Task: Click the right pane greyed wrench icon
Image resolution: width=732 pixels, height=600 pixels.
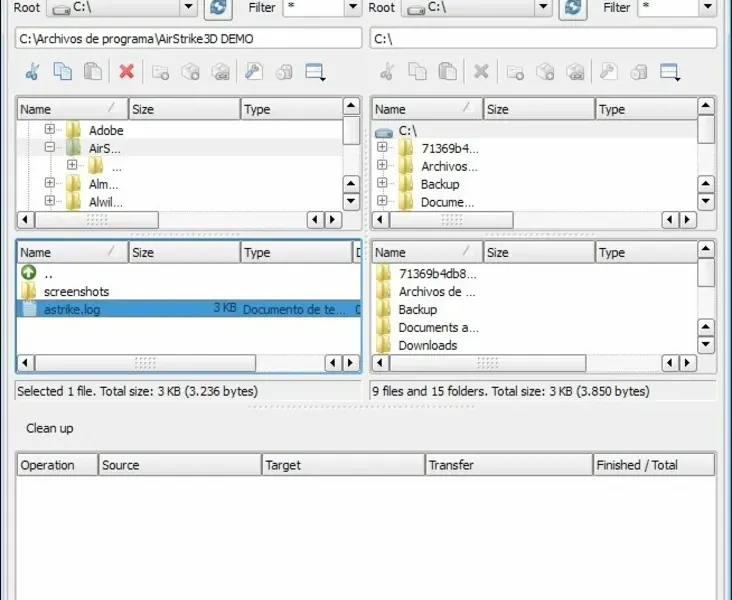Action: pos(609,72)
